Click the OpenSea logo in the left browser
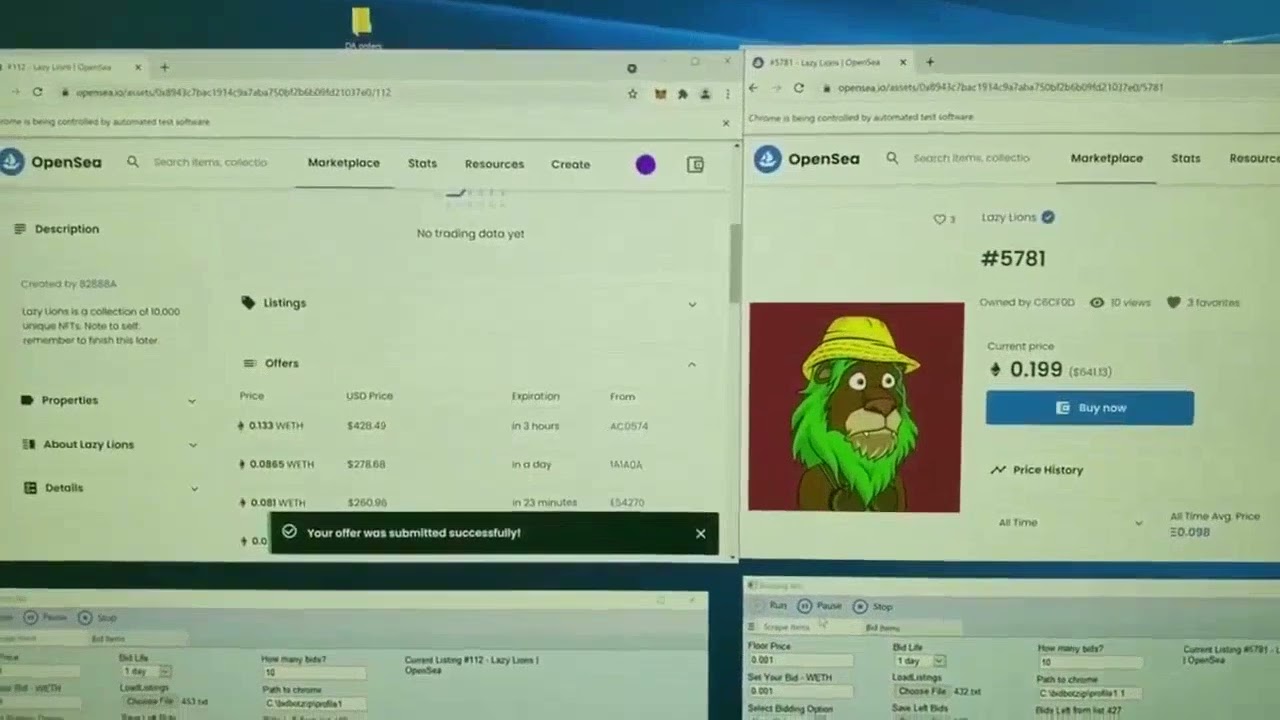 [51, 162]
